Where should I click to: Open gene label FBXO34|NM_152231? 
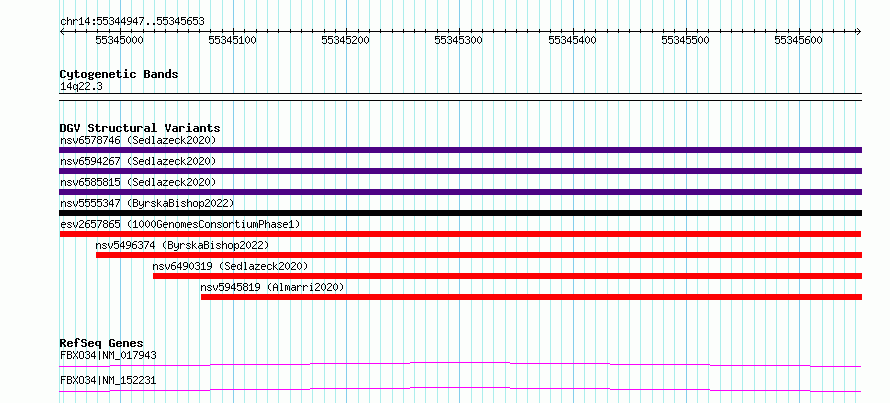tap(108, 380)
